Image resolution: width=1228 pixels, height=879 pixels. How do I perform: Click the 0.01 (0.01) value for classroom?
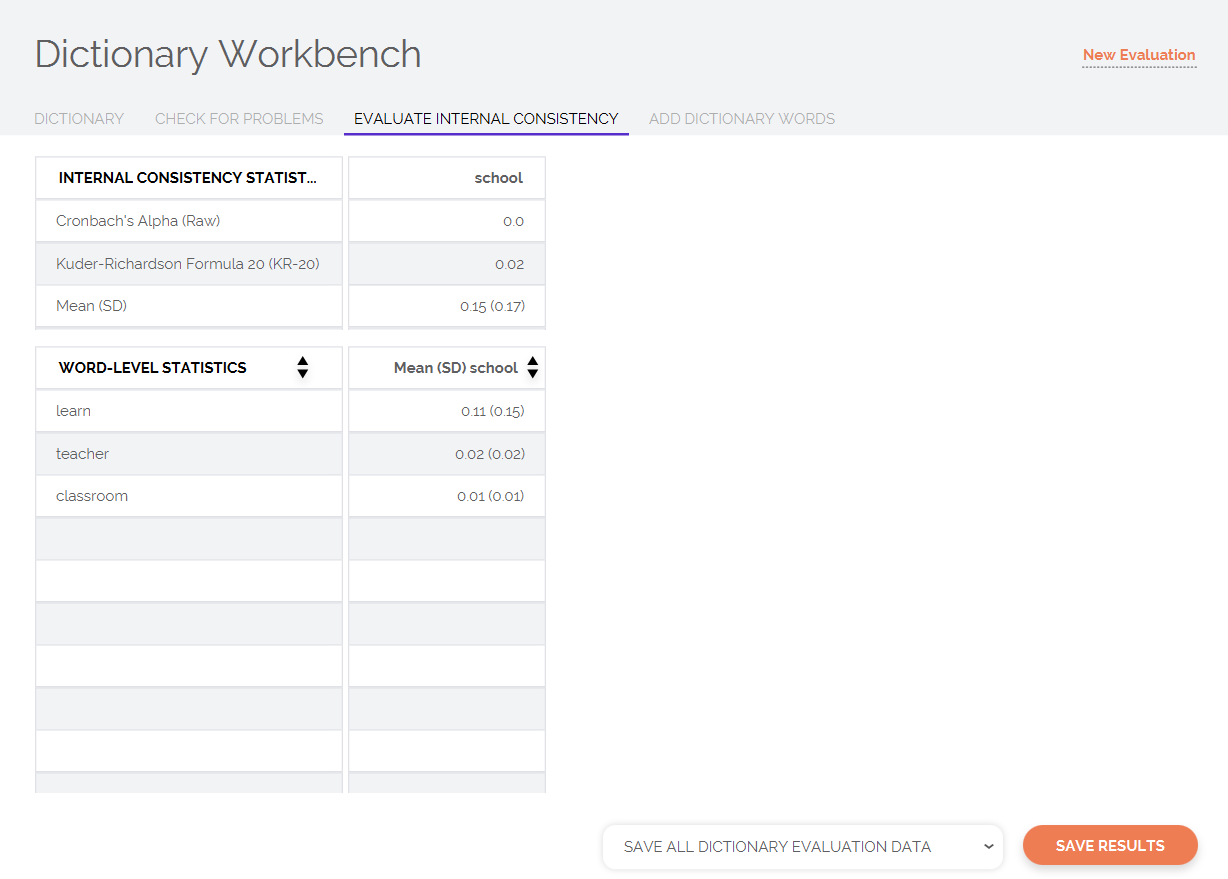pyautogui.click(x=491, y=496)
